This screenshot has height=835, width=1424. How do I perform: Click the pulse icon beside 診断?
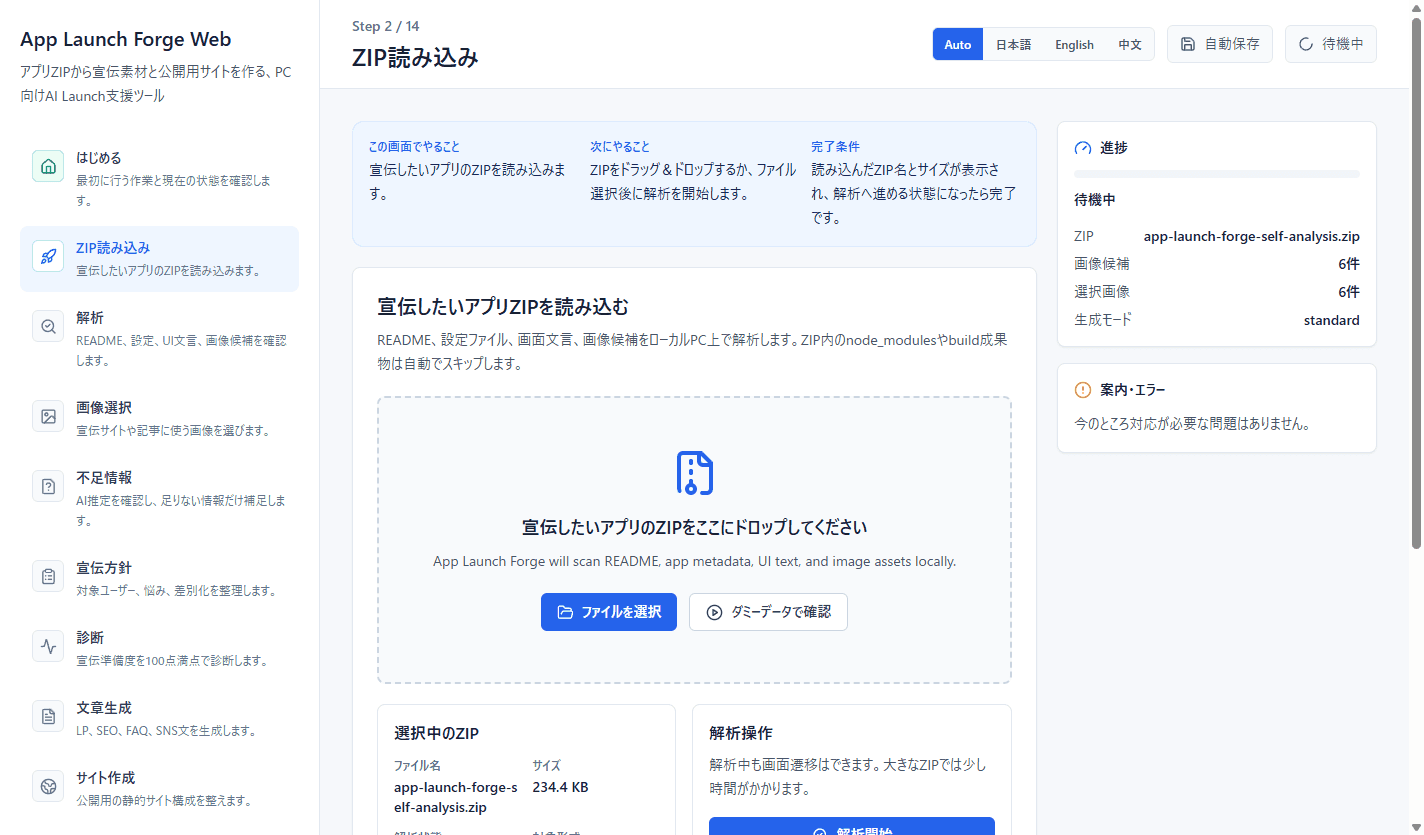[x=48, y=646]
